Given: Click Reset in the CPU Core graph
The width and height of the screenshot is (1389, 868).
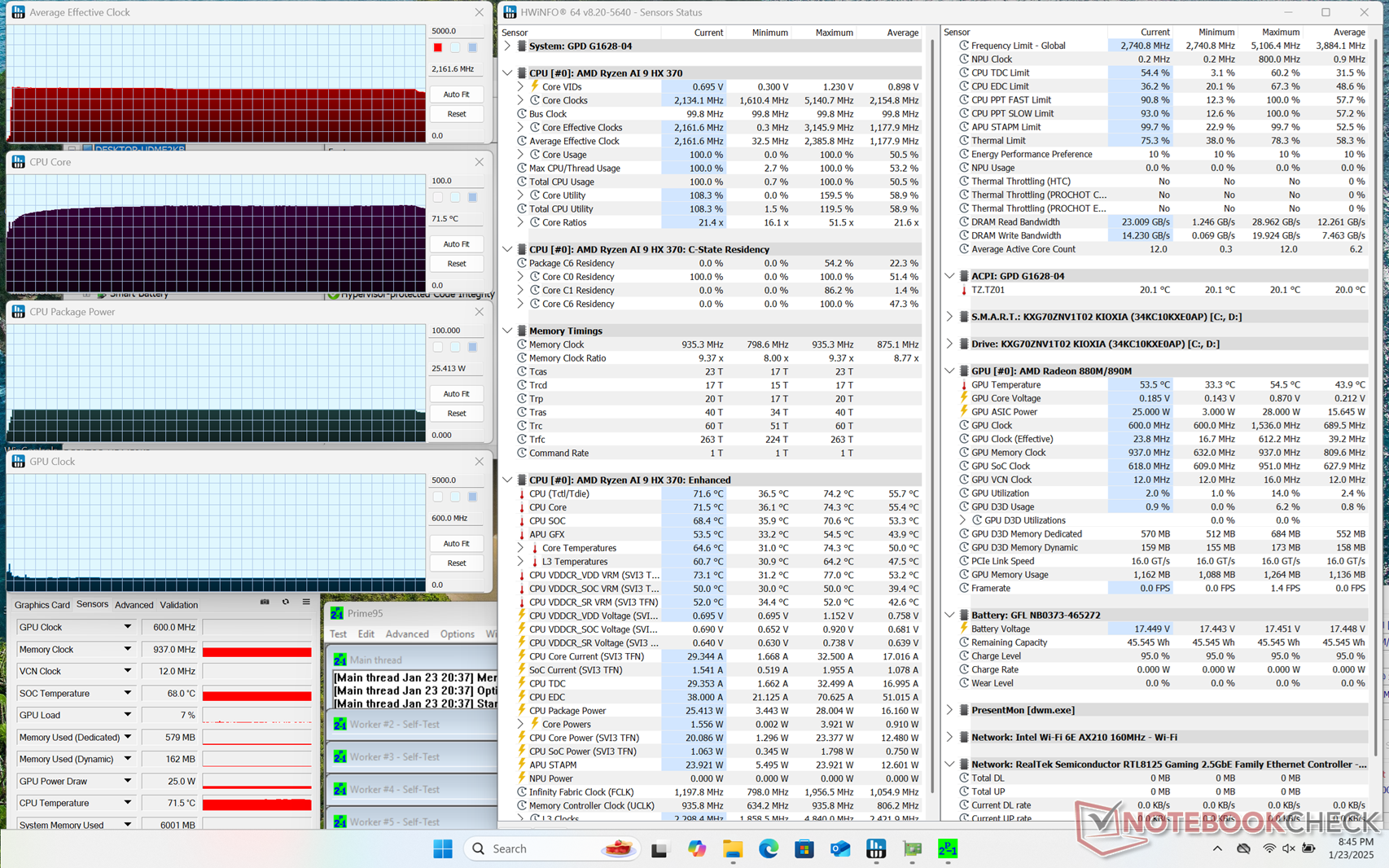Looking at the screenshot, I should tap(457, 264).
